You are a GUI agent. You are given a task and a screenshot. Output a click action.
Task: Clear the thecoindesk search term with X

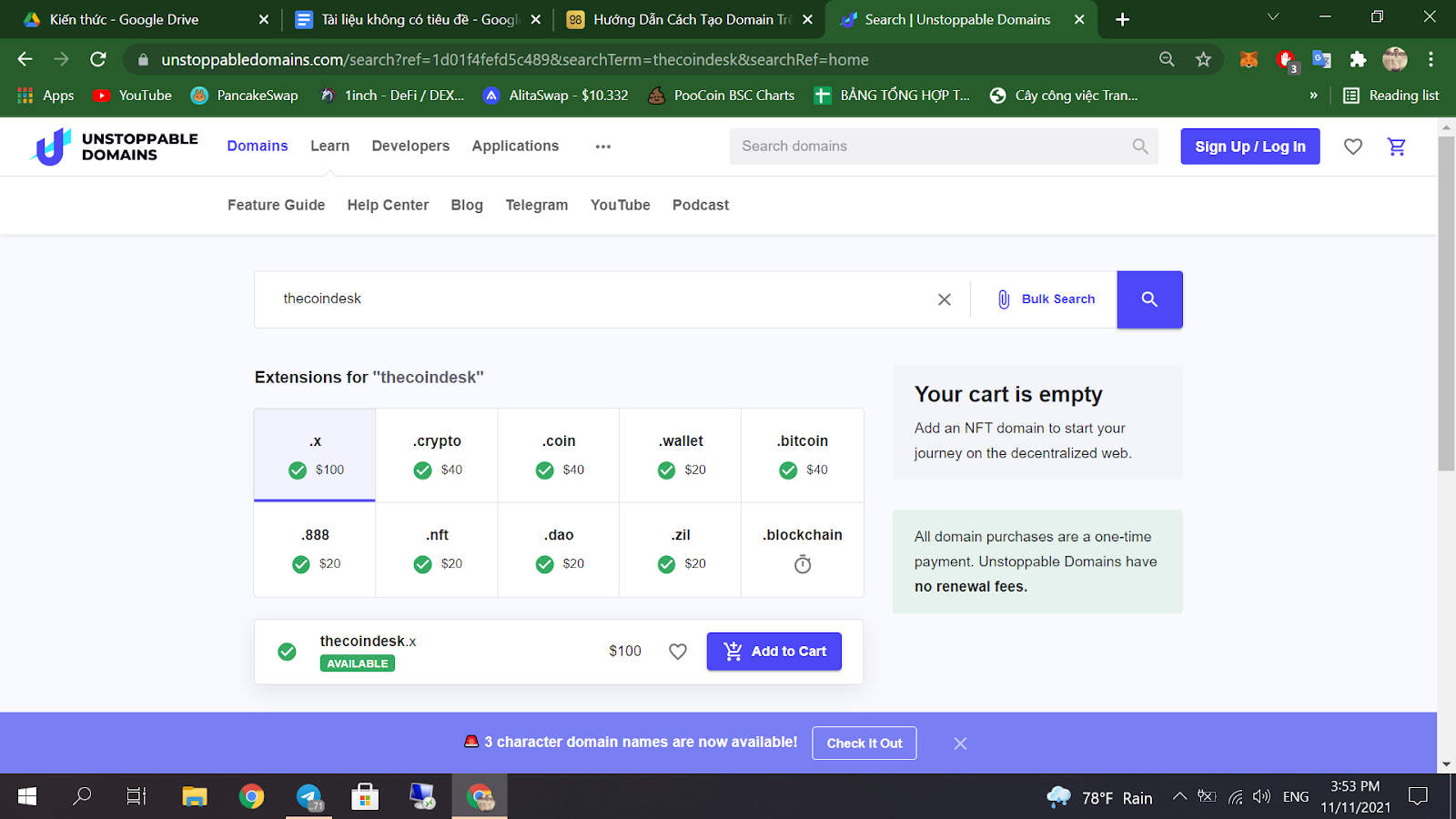coord(945,299)
